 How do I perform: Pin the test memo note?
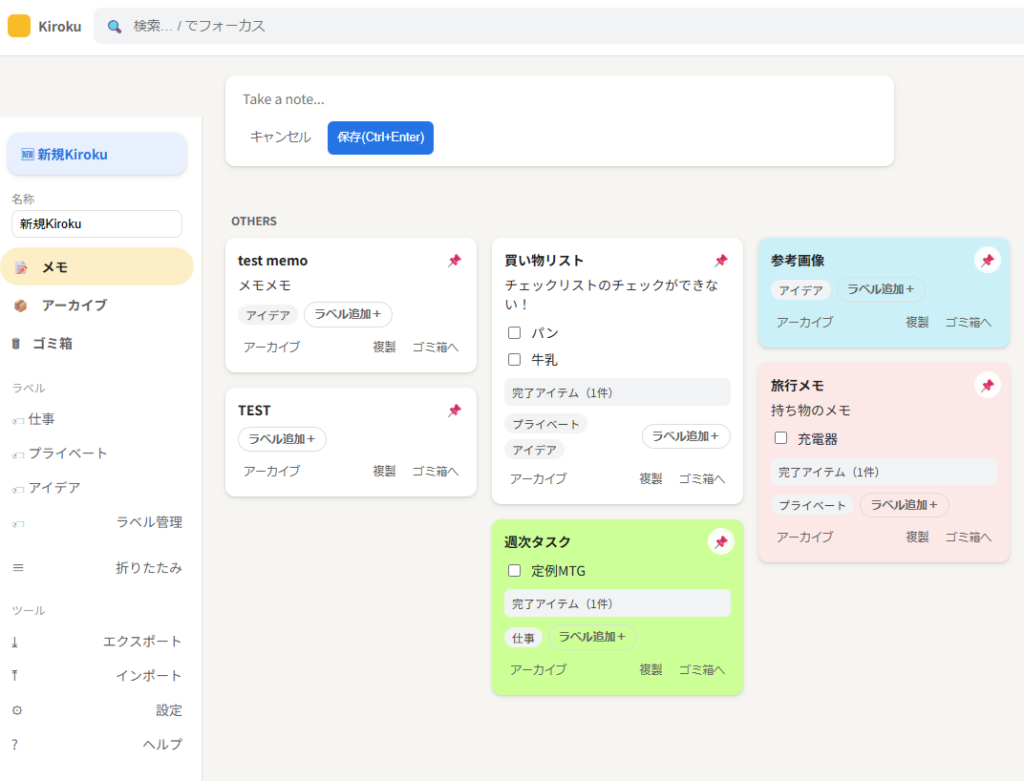[x=454, y=261]
